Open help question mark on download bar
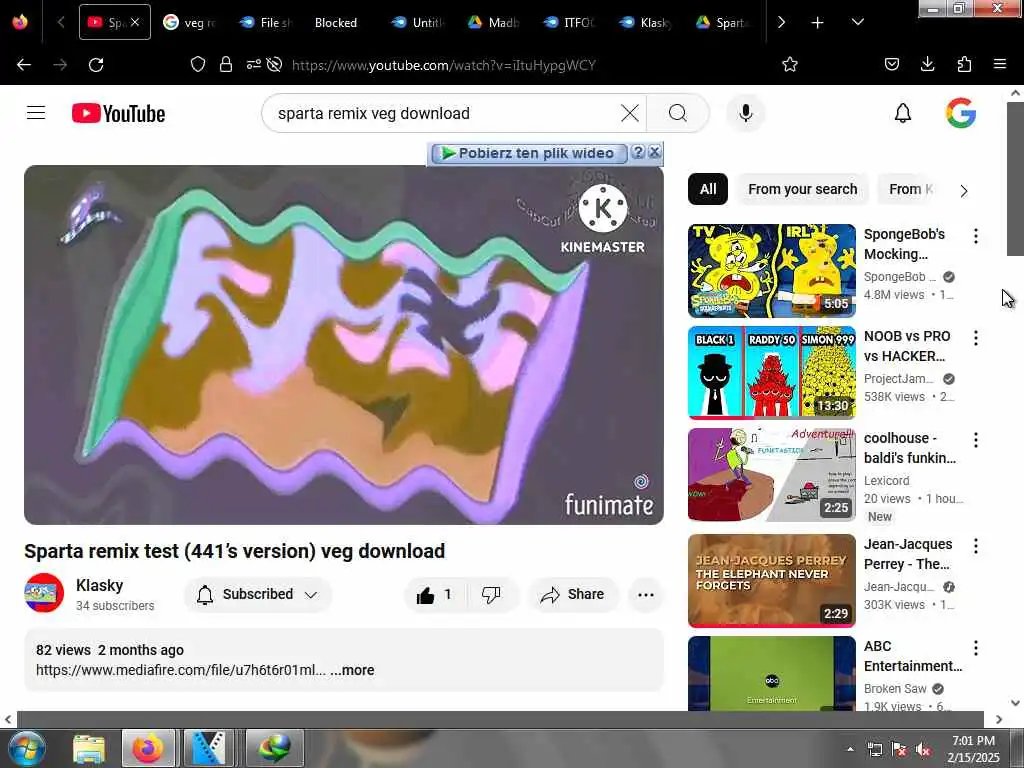The image size is (1024, 768). pos(638,152)
